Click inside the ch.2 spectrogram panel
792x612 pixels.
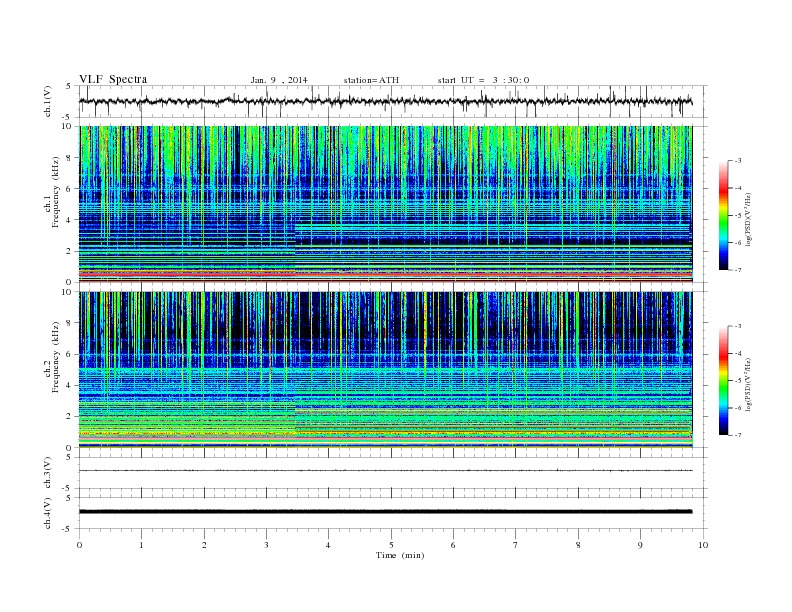386,369
